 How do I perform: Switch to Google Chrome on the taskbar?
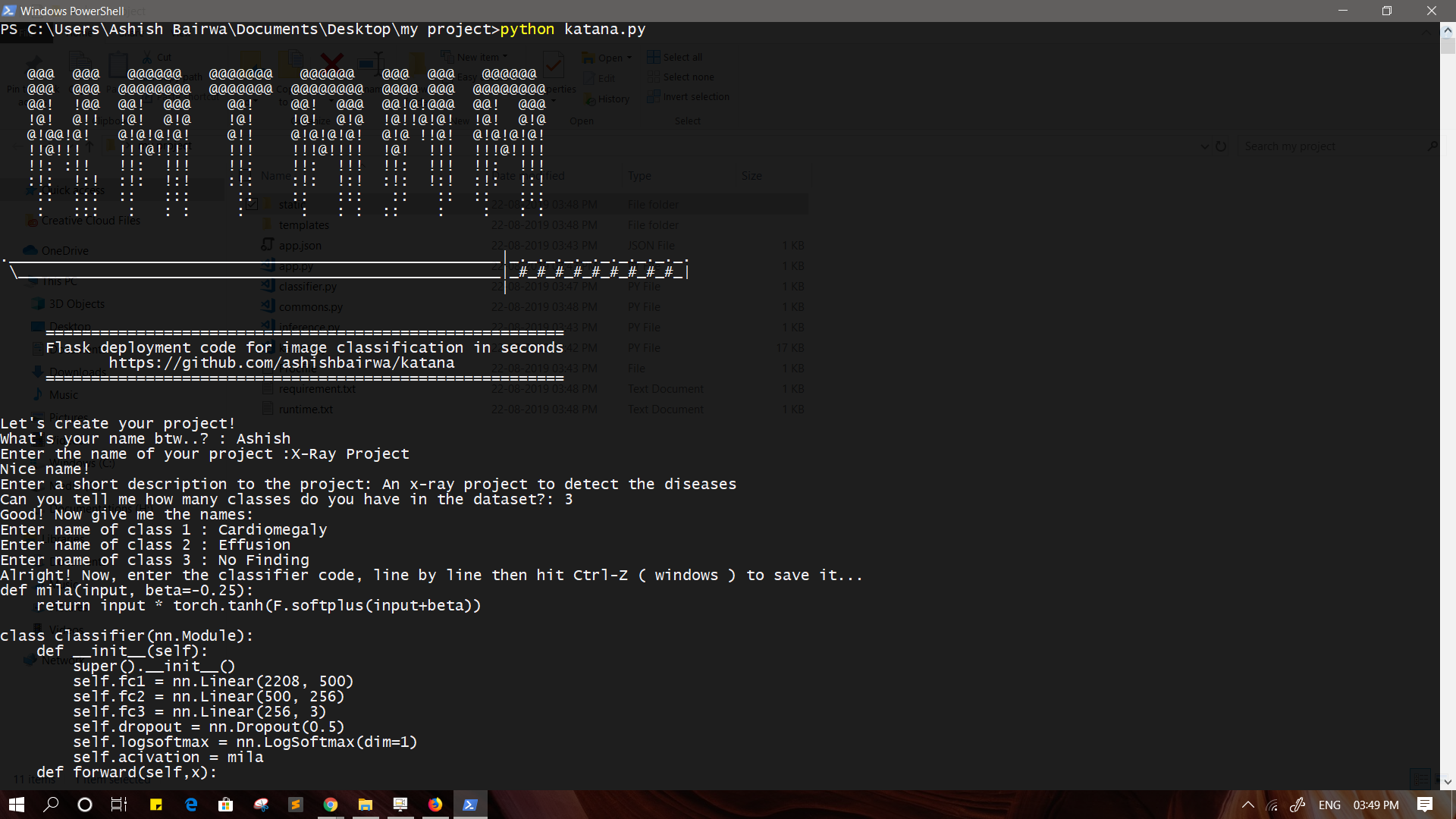click(x=331, y=805)
